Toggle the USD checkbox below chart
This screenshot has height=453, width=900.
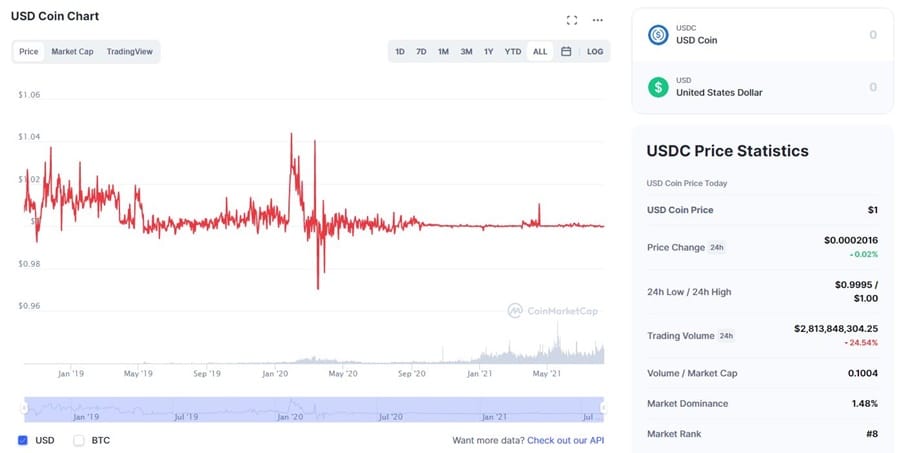click(x=23, y=440)
